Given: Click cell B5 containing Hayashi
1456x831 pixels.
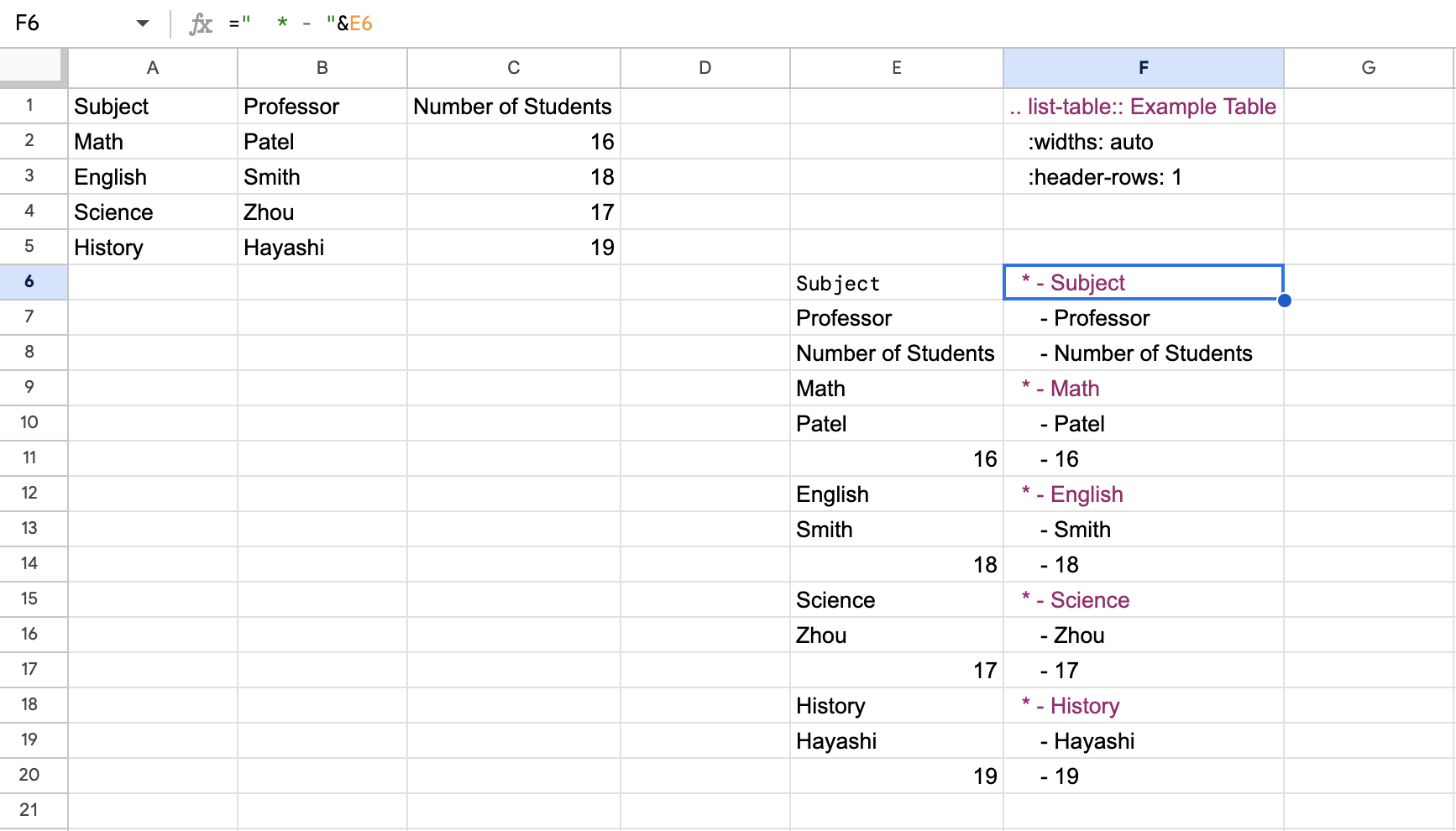Looking at the screenshot, I should pos(322,248).
